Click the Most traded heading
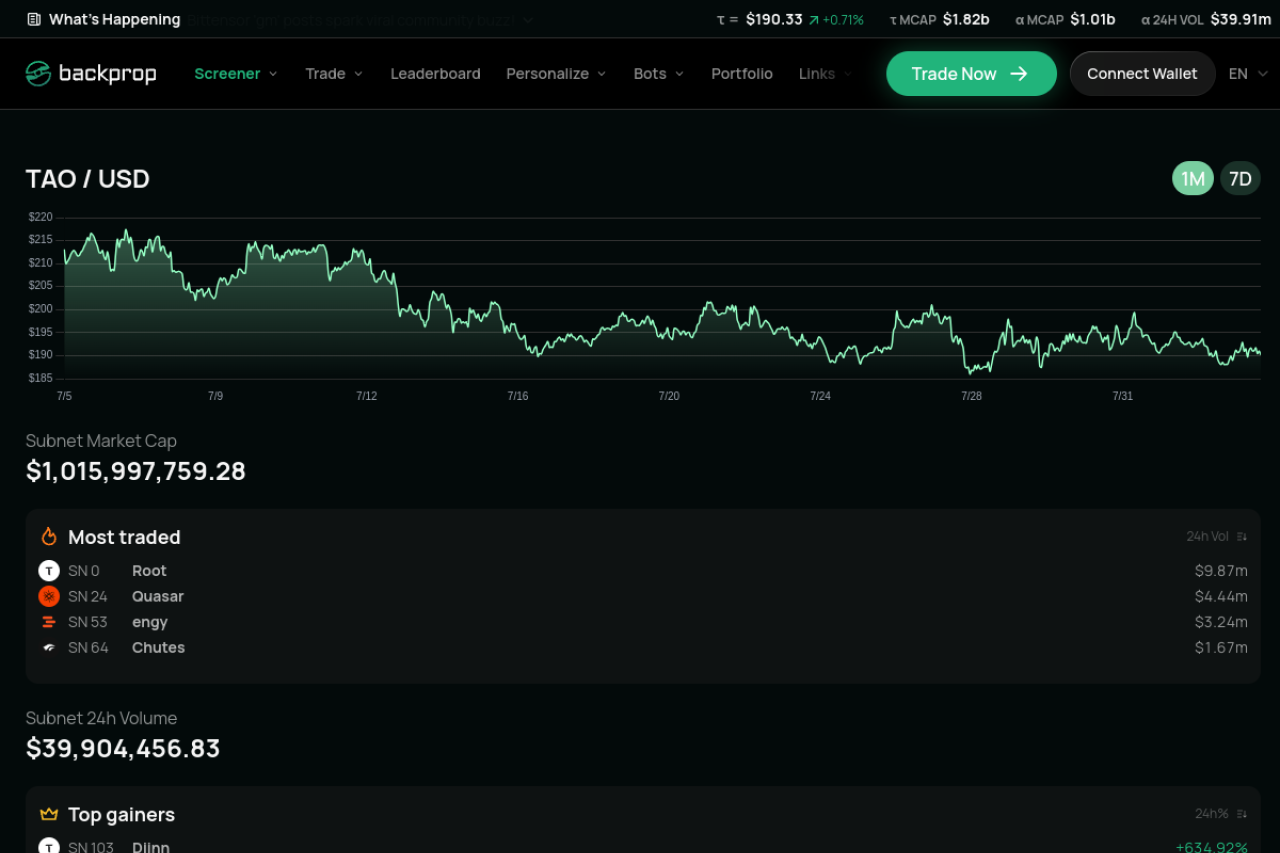 tap(124, 537)
